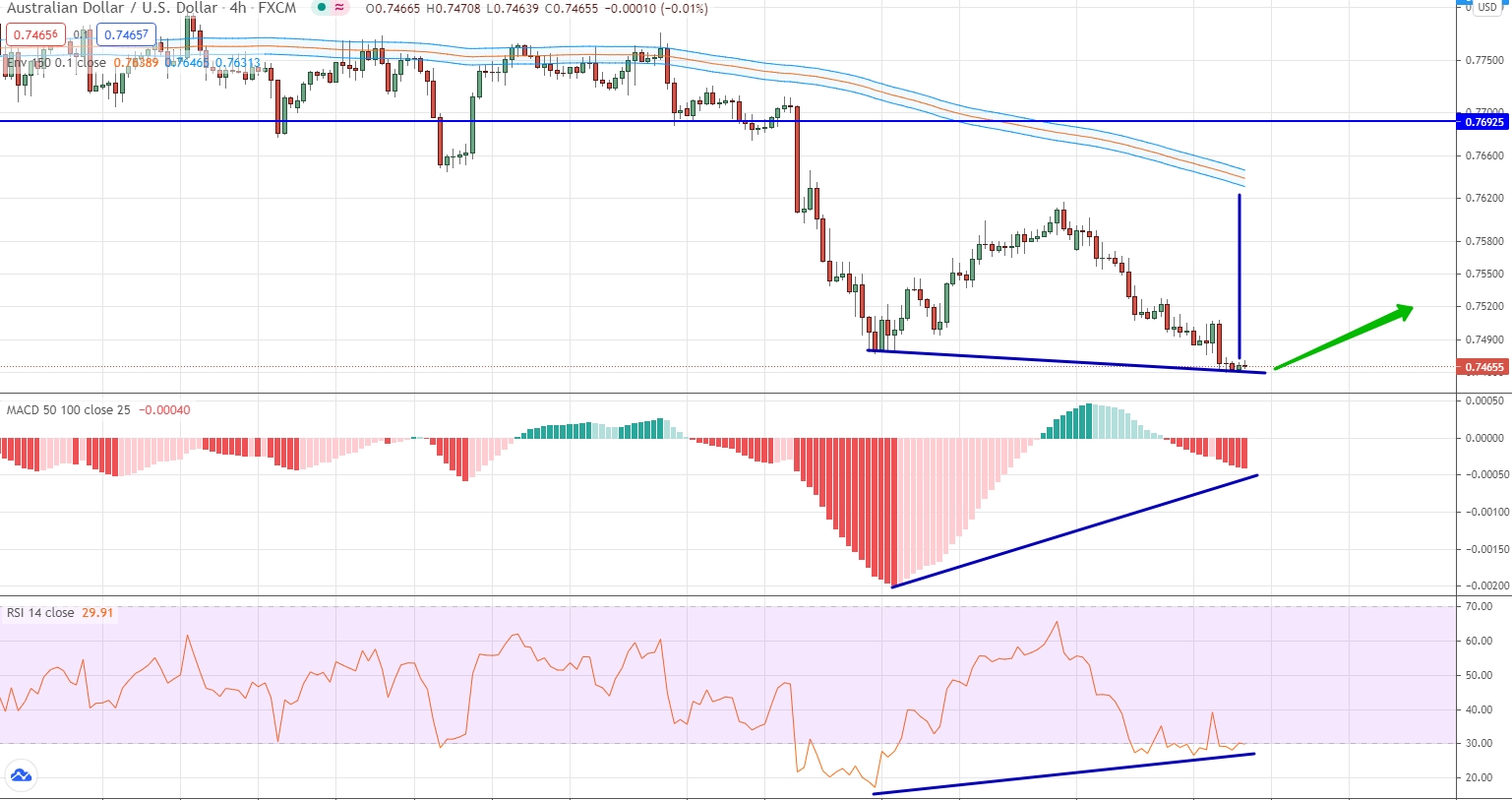The height and width of the screenshot is (800, 1512).
Task: Open the USD currency selector
Action: pos(1486,7)
